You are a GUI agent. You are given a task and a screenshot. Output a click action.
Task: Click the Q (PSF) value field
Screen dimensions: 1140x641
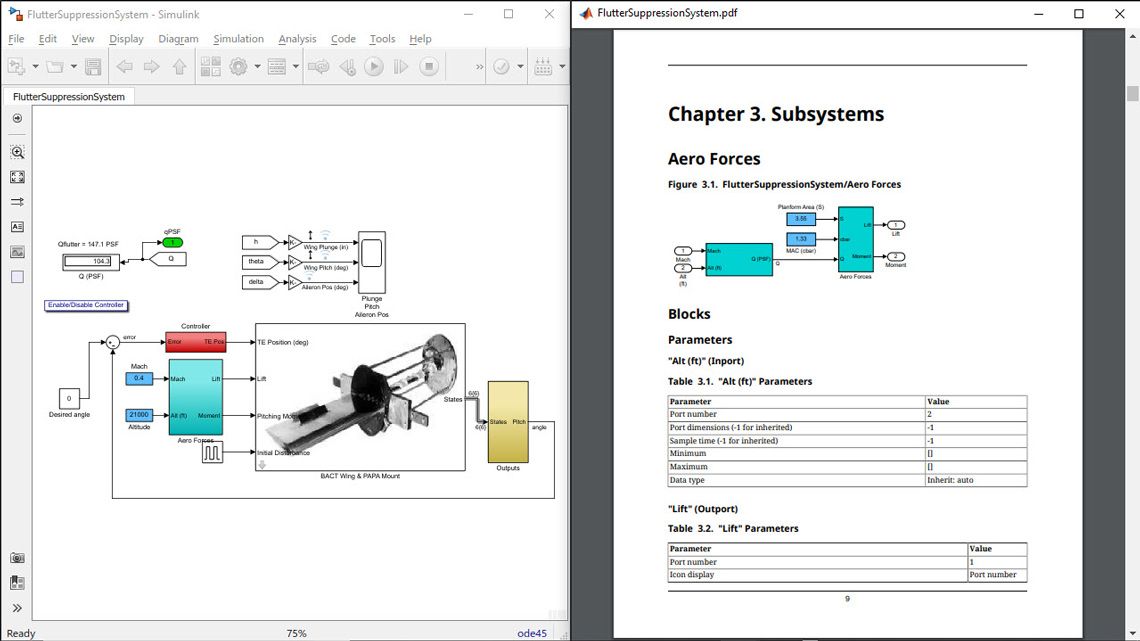click(x=90, y=262)
